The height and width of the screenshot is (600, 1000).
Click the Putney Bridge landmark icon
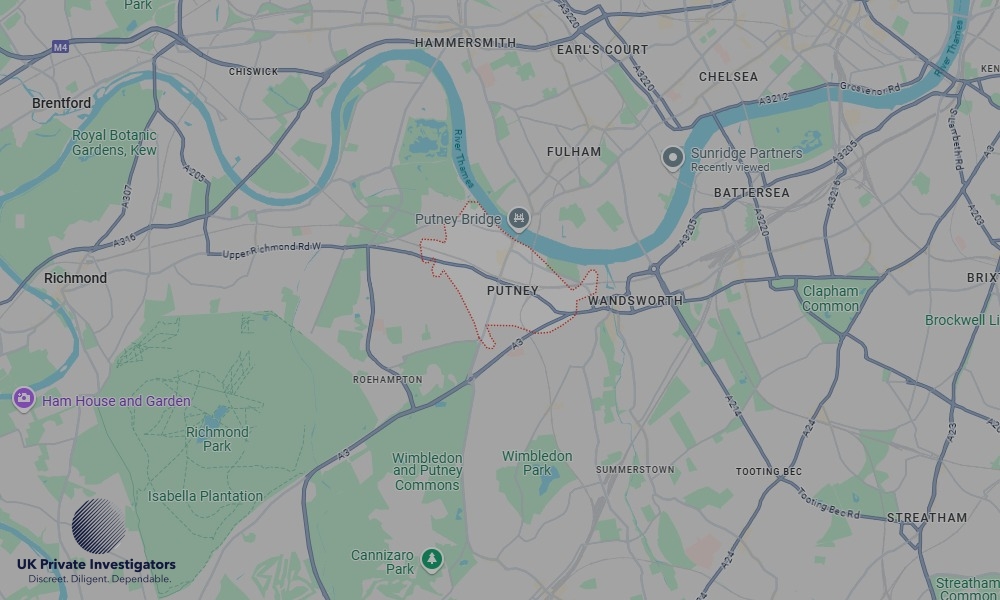tap(518, 219)
